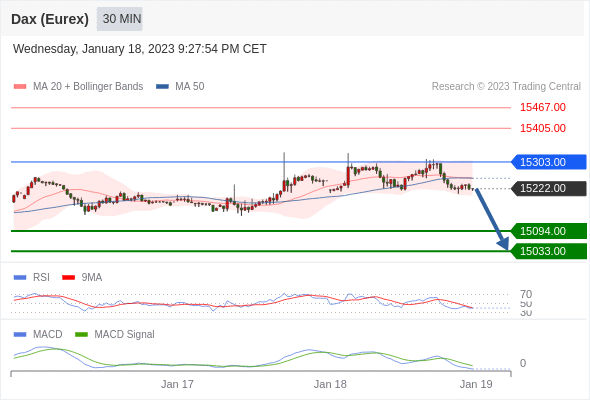Click the MA 20 + Bollinger Bands label
The image size is (590, 400).
[88, 87]
